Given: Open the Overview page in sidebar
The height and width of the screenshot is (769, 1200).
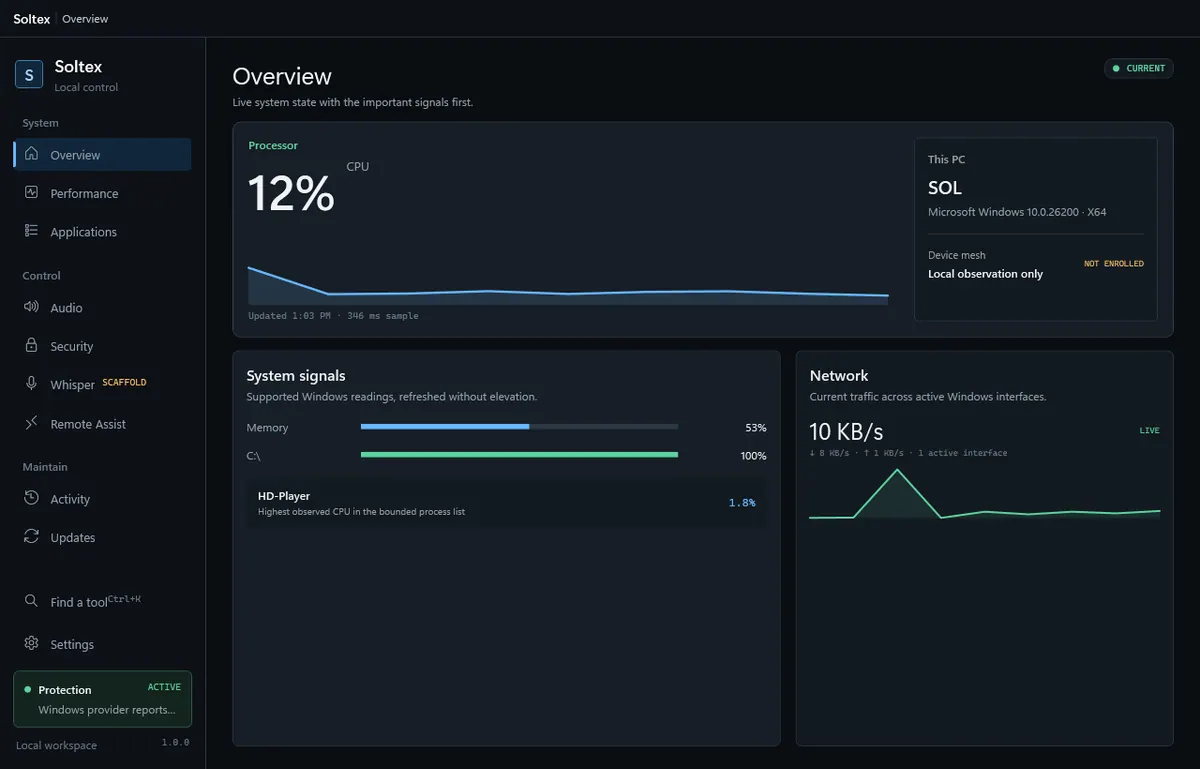Looking at the screenshot, I should click(102, 155).
